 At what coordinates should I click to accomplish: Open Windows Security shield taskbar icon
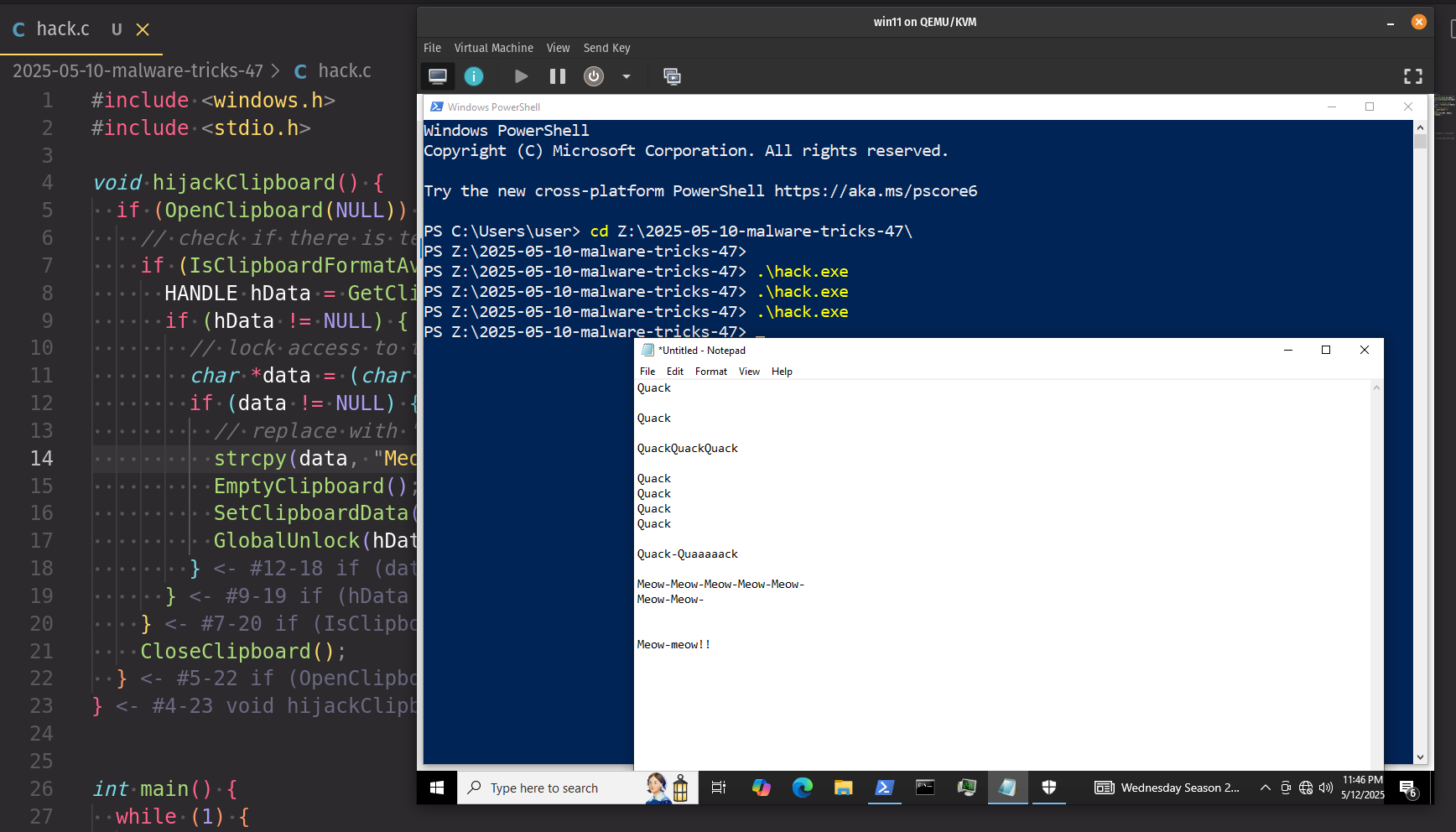coord(1048,788)
